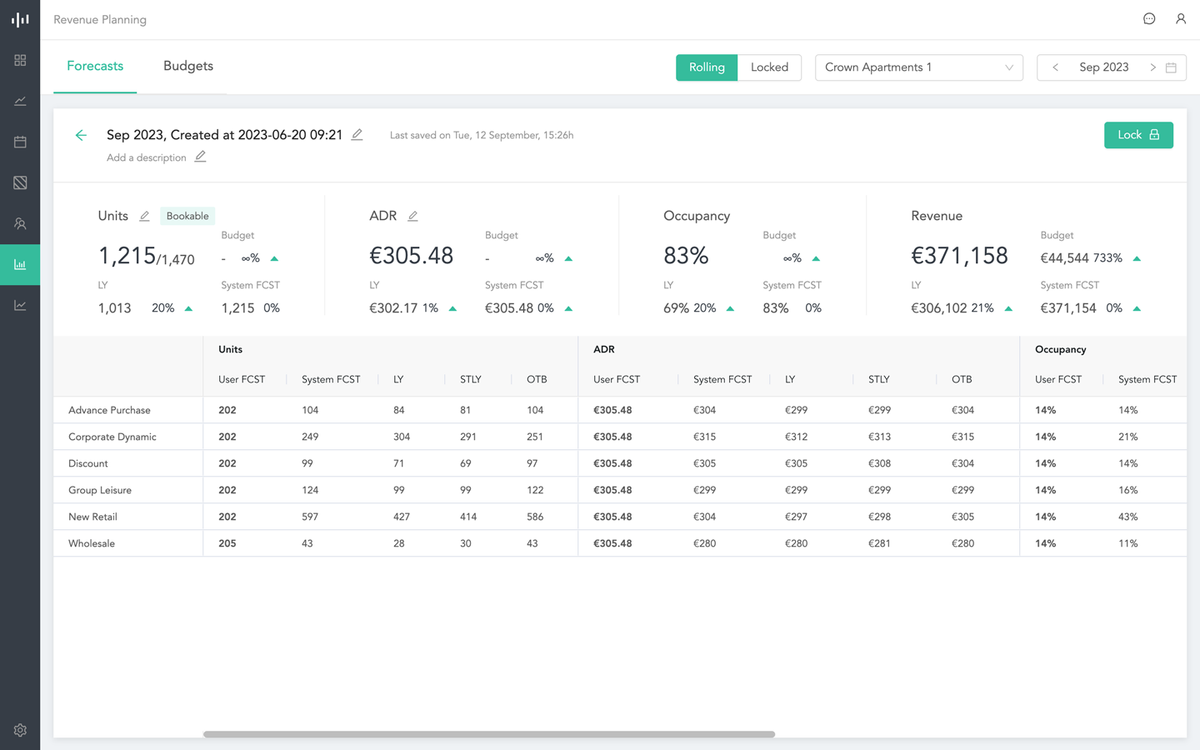Go to previous month before Sep 2023
This screenshot has width=1200, height=750.
point(1055,67)
